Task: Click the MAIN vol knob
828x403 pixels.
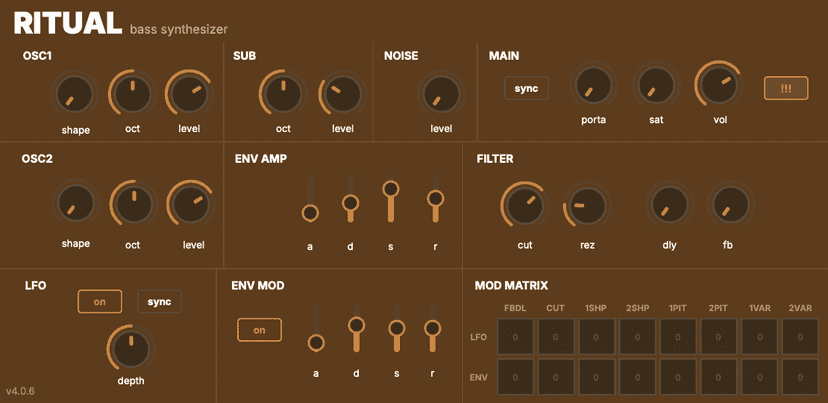Action: tap(718, 87)
